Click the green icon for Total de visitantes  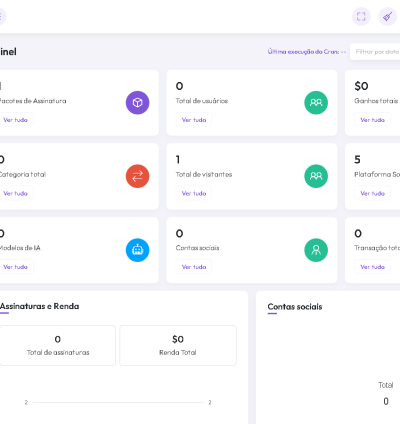pos(316,176)
